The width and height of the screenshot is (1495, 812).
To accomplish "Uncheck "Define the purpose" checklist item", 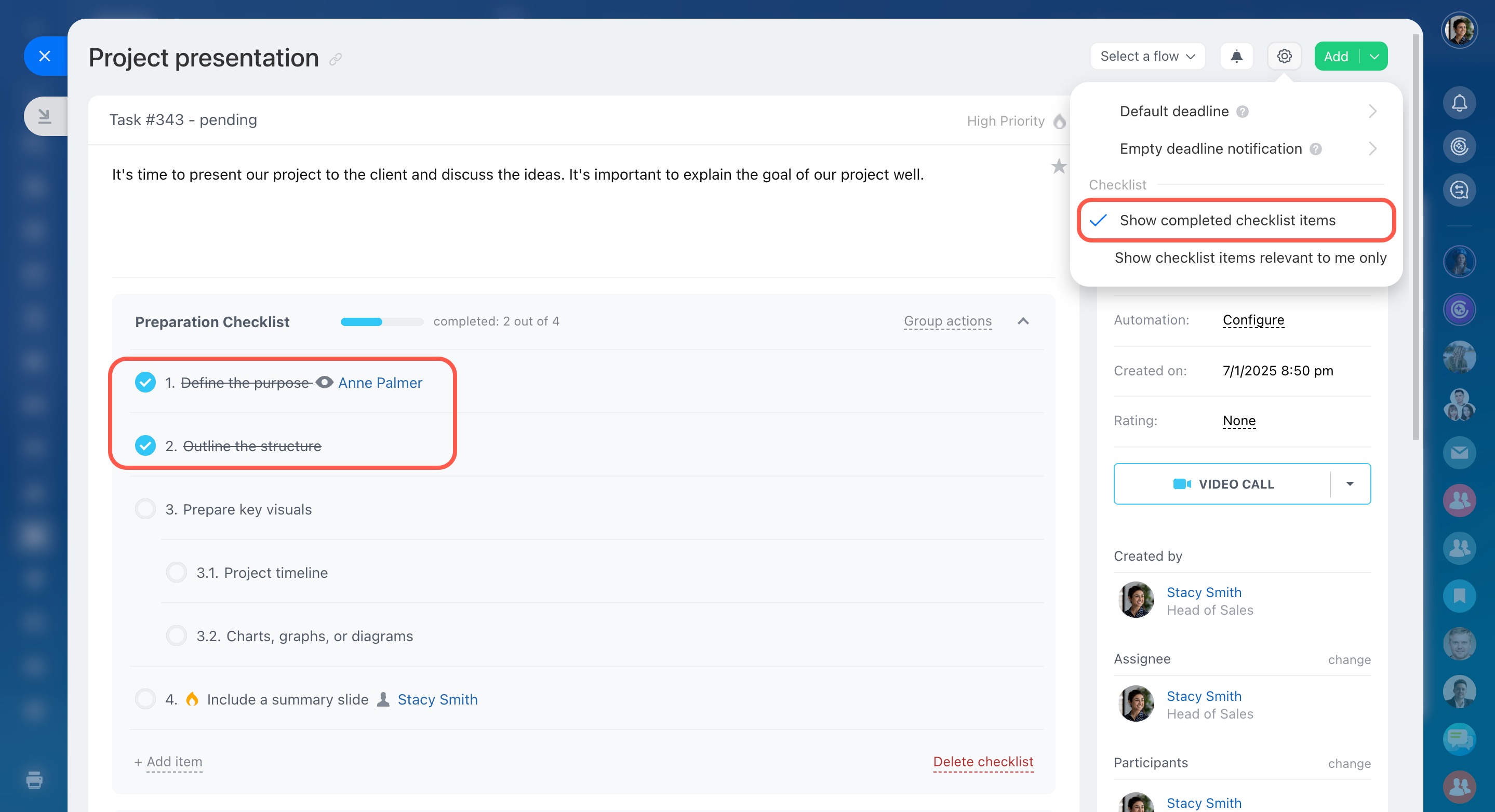I will [x=145, y=383].
